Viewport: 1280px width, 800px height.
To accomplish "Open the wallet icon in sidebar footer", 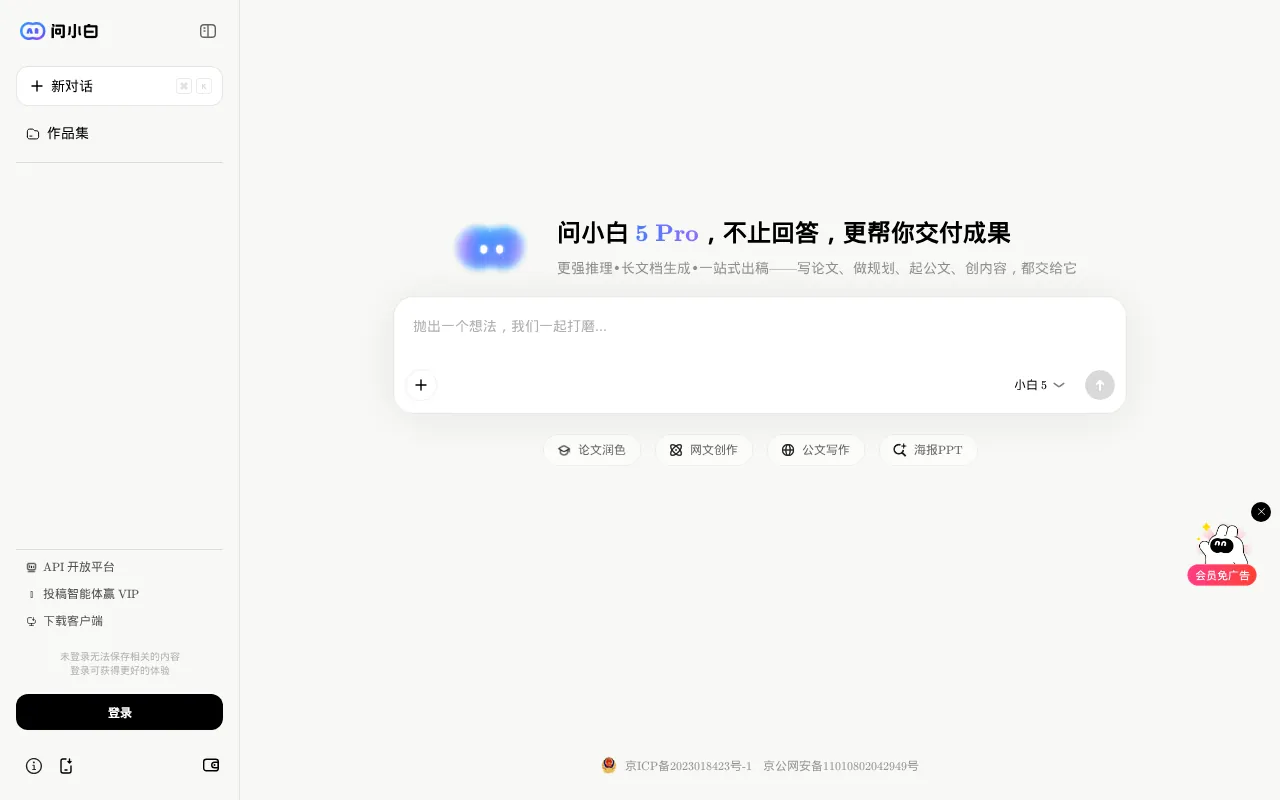I will (x=211, y=765).
